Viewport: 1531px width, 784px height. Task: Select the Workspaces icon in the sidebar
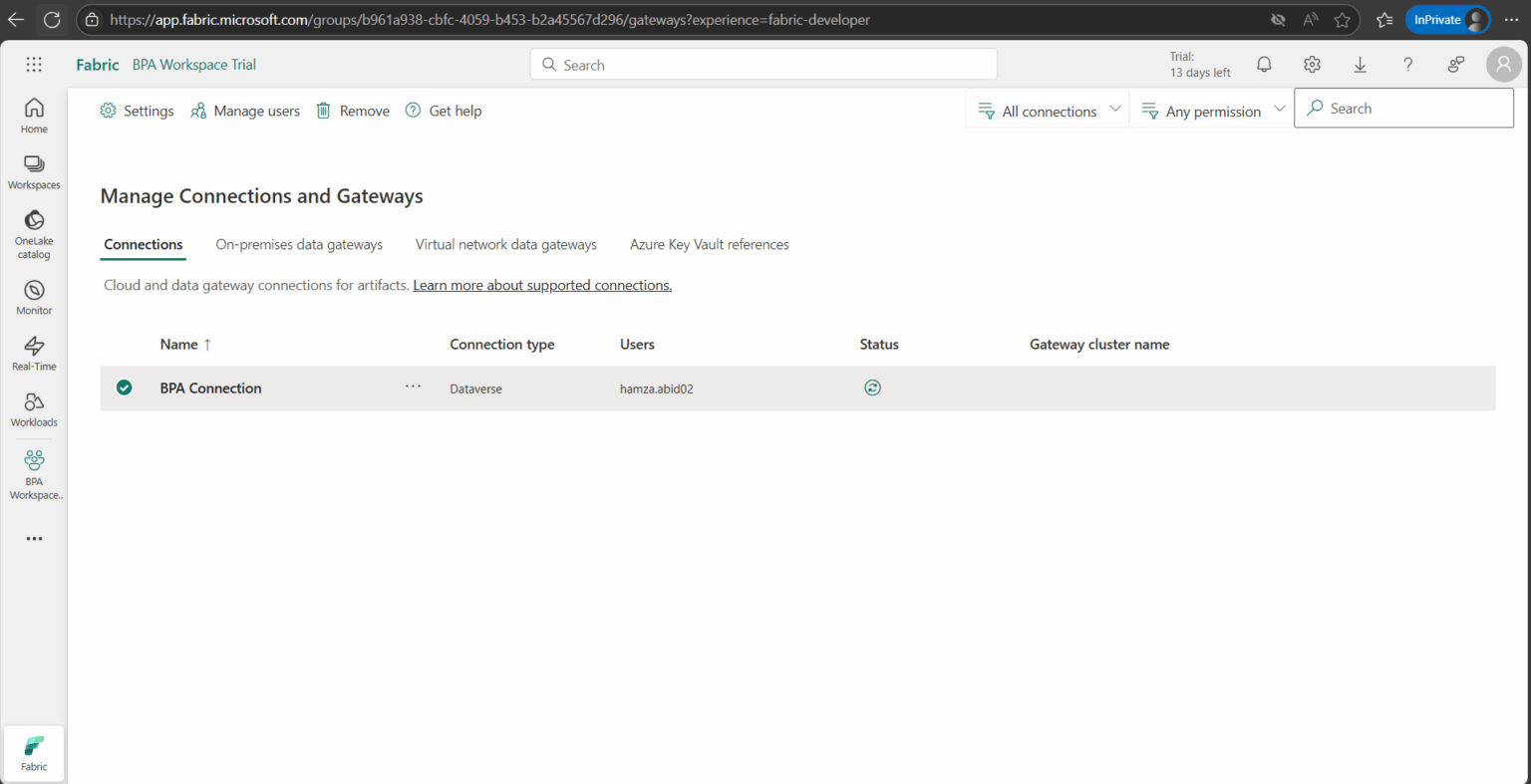click(33, 169)
